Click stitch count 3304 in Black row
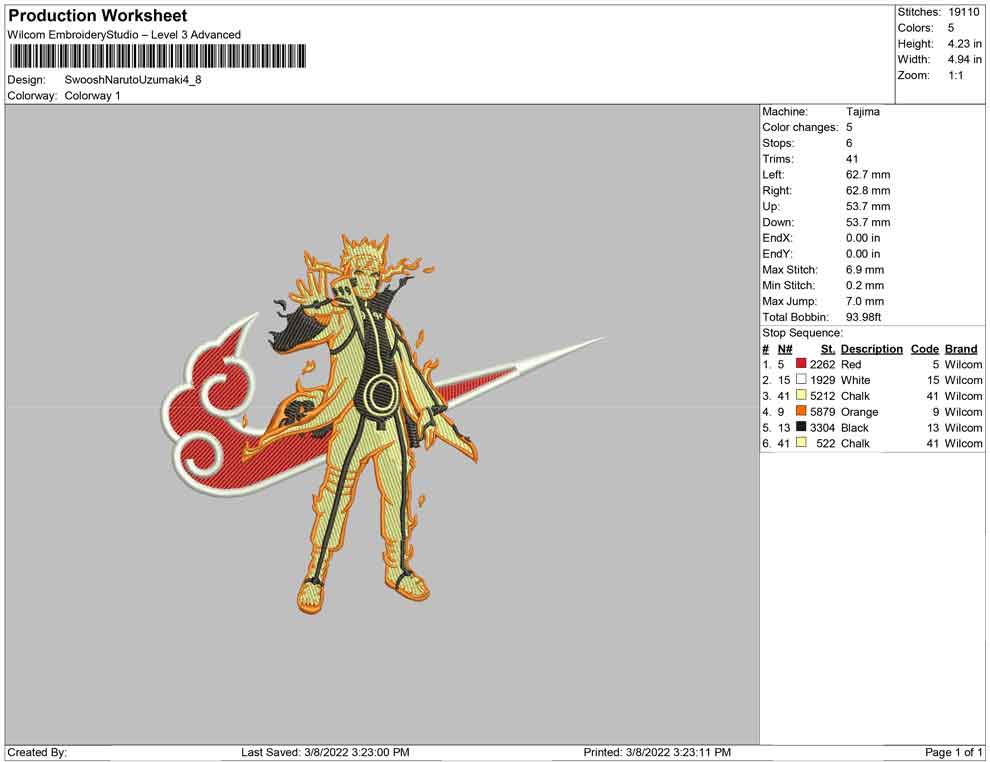Screen dimensions: 990x762 (823, 427)
